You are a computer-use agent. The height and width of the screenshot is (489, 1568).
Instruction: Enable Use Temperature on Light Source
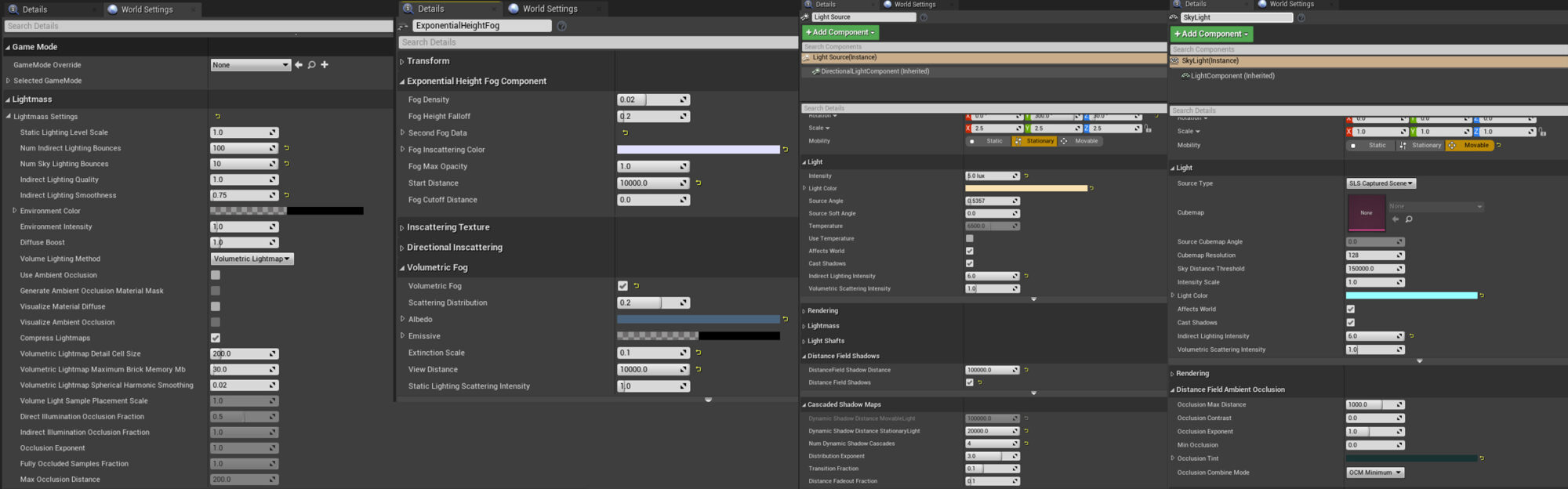[x=970, y=239]
